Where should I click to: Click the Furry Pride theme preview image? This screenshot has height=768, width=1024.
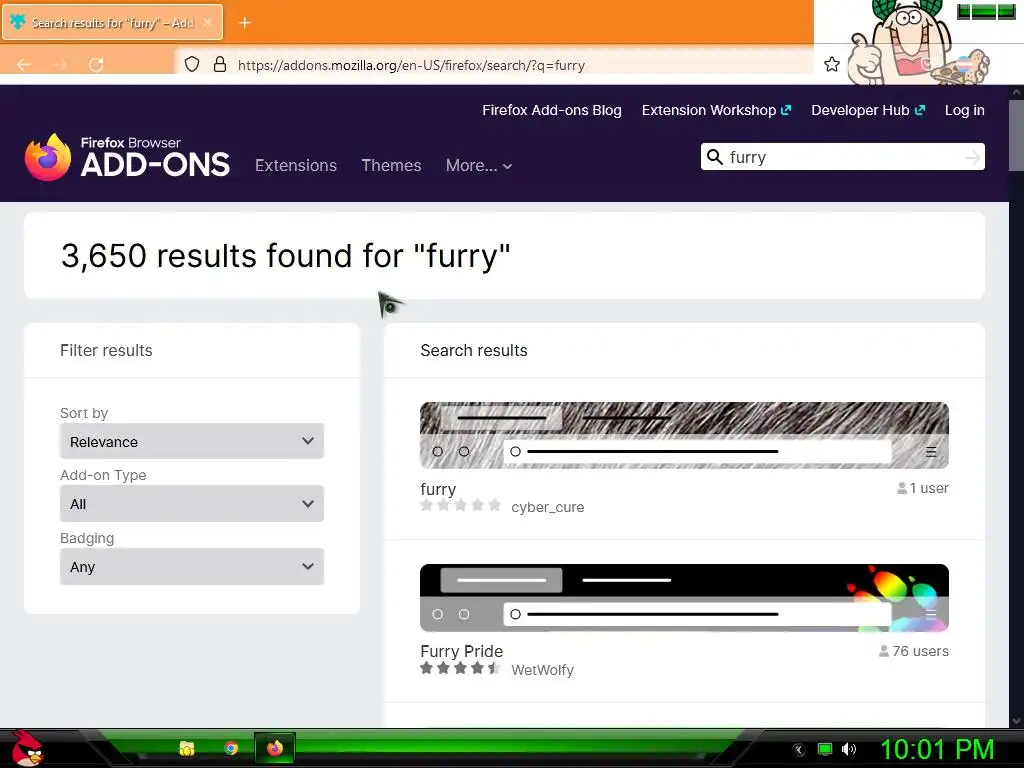[684, 598]
